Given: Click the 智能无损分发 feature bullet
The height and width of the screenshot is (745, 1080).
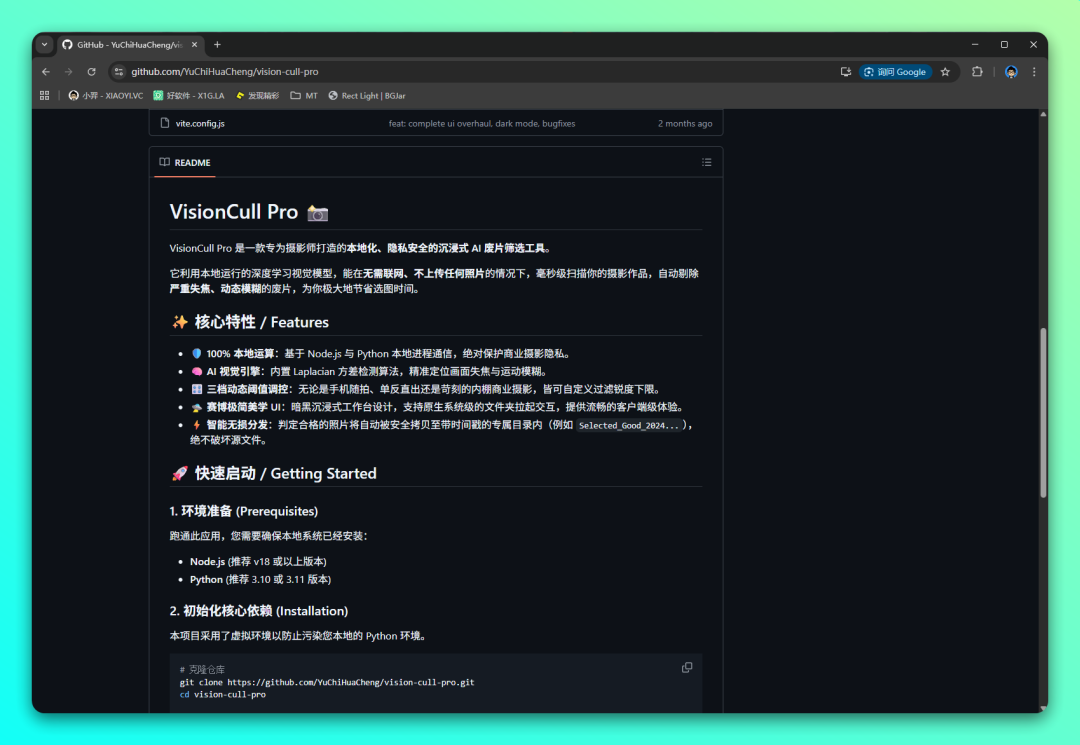Looking at the screenshot, I should [441, 432].
